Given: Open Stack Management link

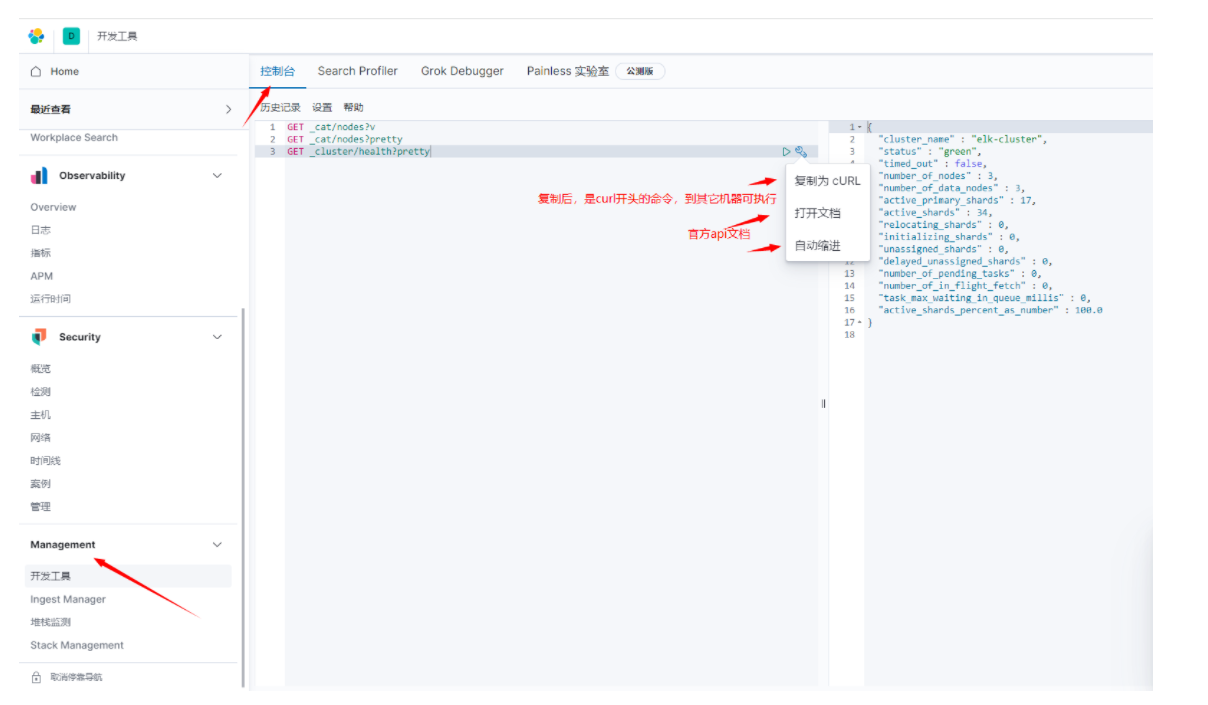Looking at the screenshot, I should tap(77, 645).
